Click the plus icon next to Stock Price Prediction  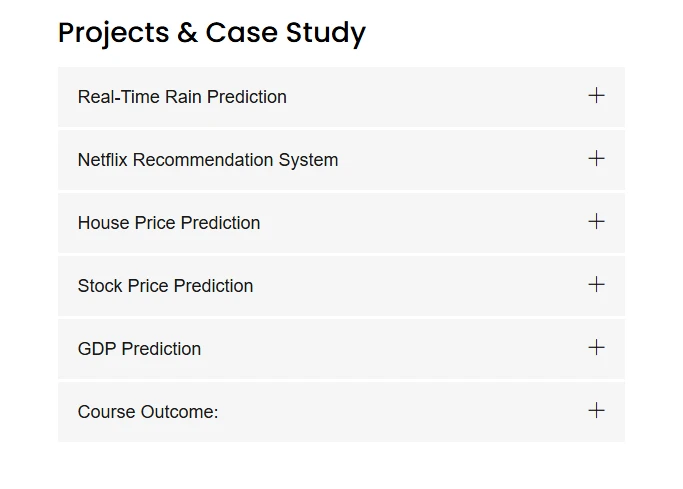pyautogui.click(x=596, y=285)
